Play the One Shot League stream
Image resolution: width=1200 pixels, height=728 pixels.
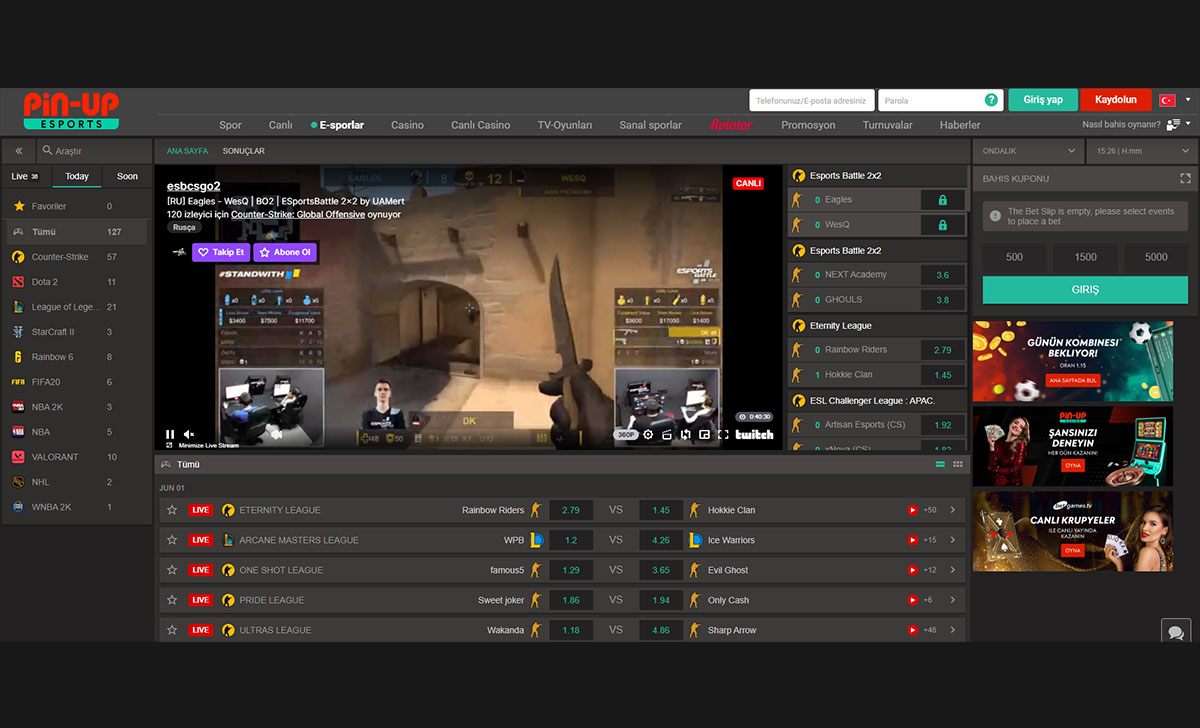coord(912,570)
